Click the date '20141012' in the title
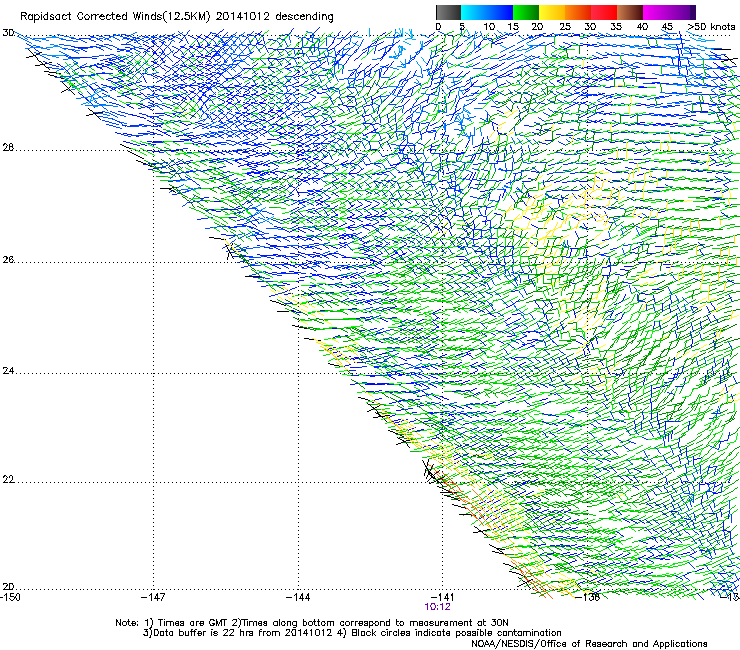The width and height of the screenshot is (740, 650). click(243, 16)
